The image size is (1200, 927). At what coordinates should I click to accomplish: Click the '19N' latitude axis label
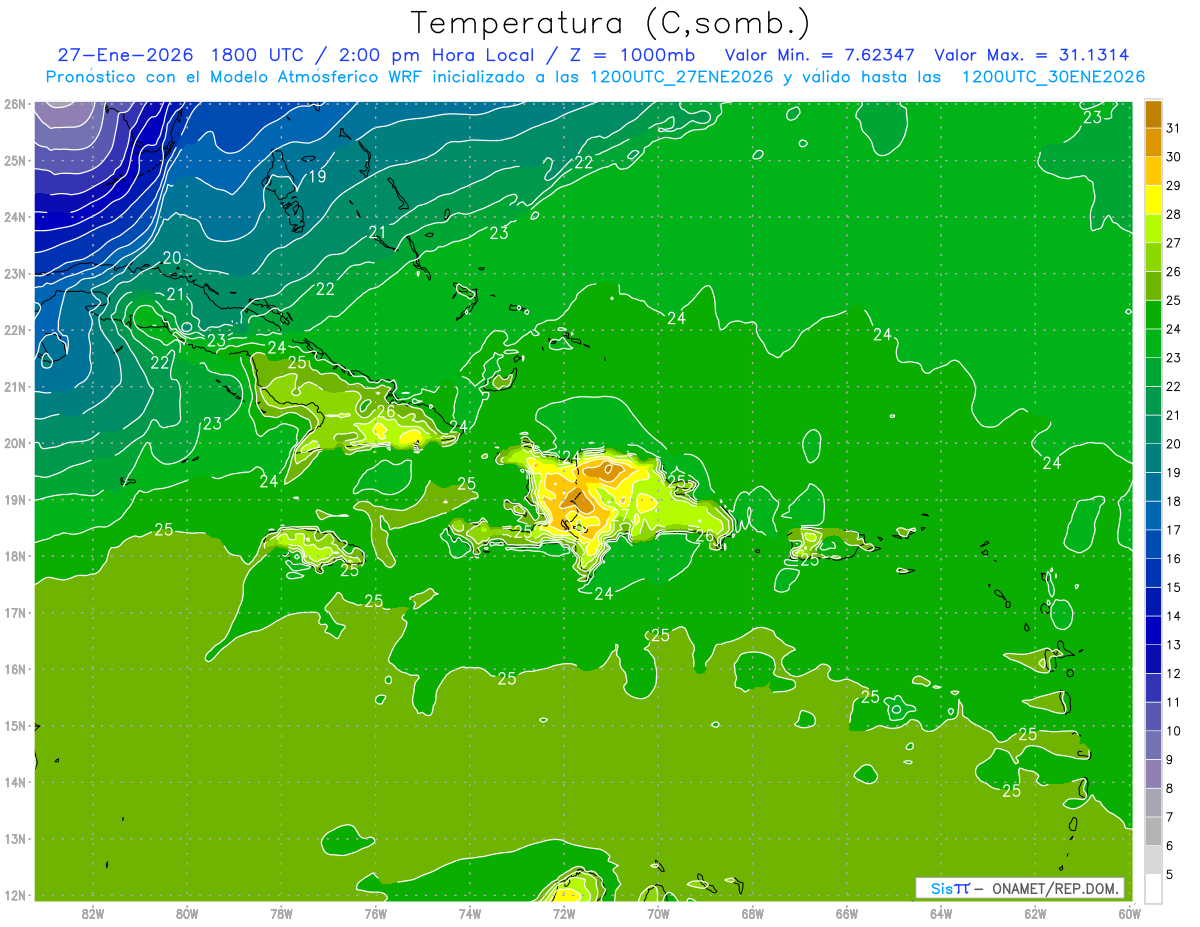14,500
